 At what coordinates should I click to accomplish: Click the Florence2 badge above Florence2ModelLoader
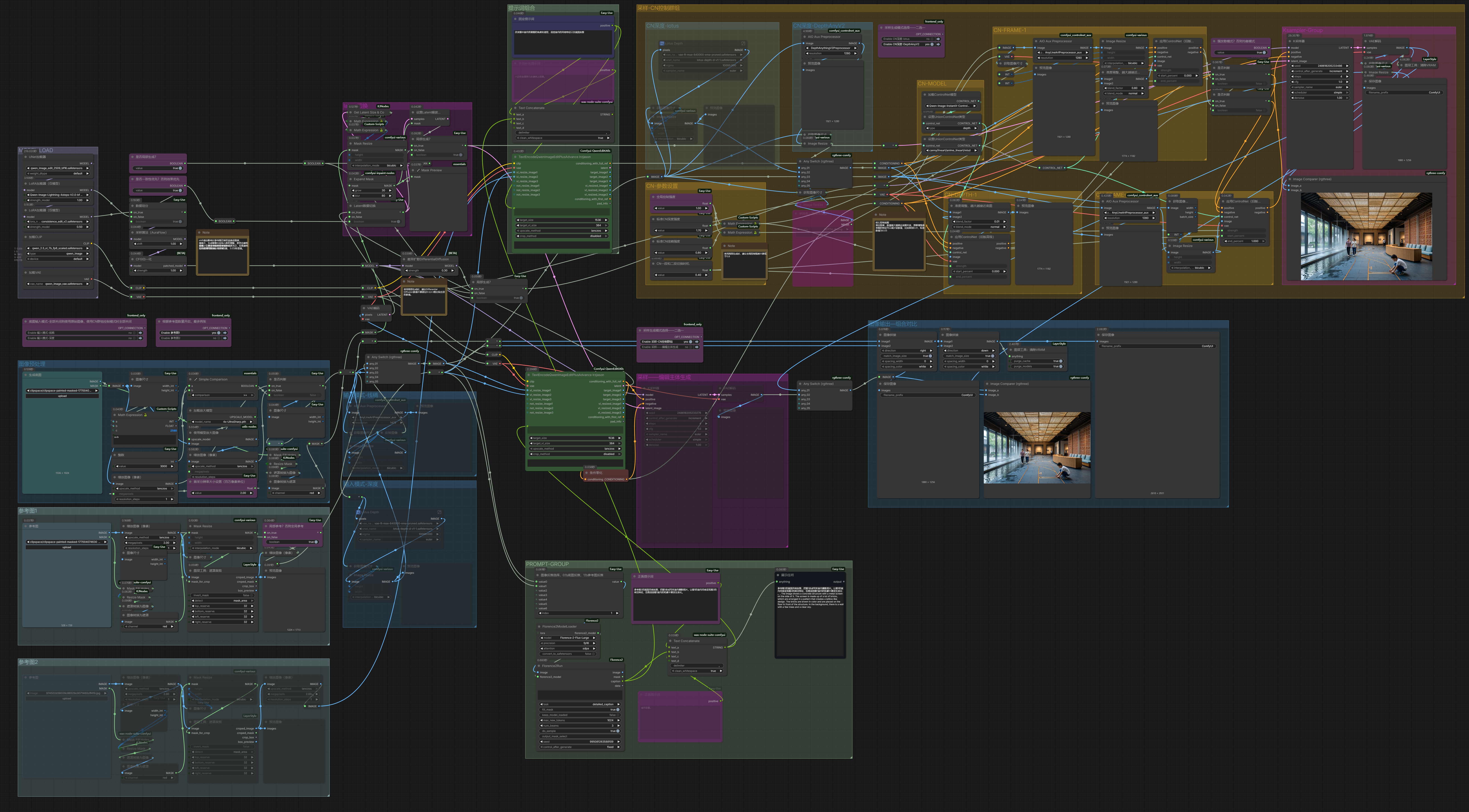(591, 620)
